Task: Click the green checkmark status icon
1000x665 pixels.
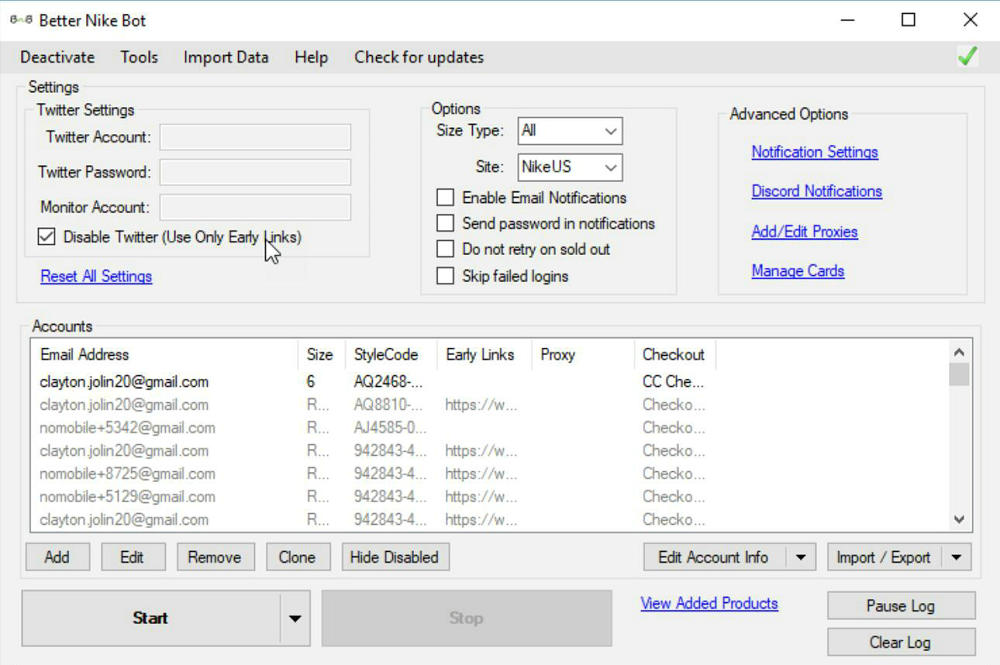Action: tap(967, 56)
